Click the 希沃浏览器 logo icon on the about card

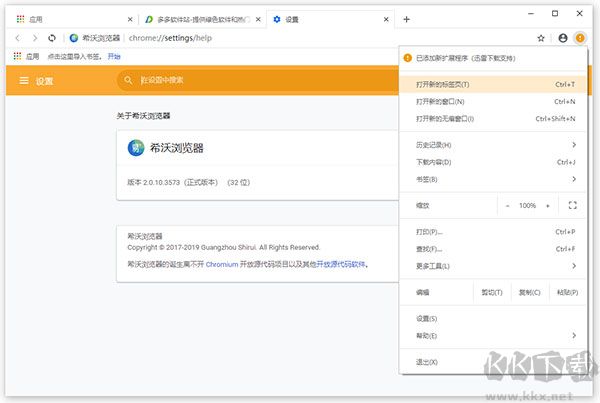click(136, 148)
